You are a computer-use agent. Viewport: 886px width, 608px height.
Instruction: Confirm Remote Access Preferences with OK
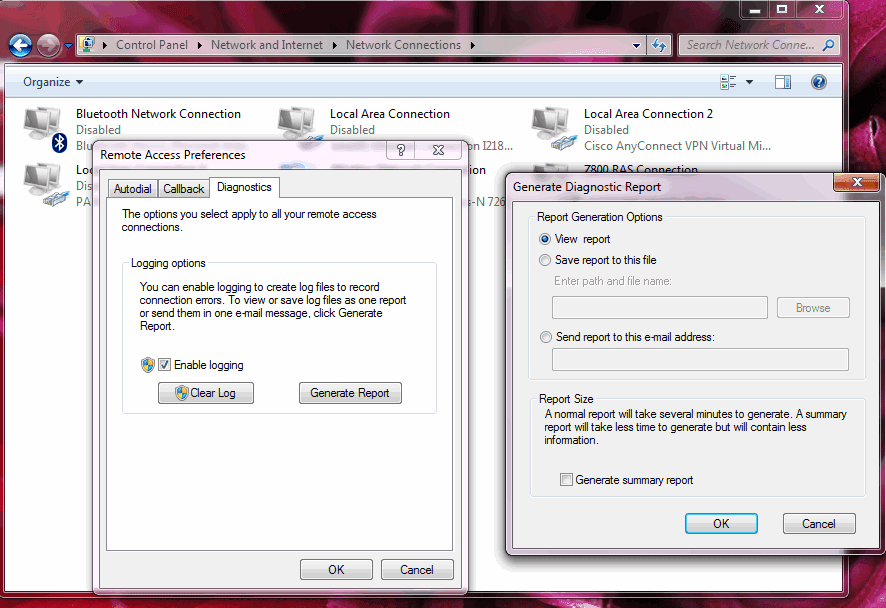(336, 570)
